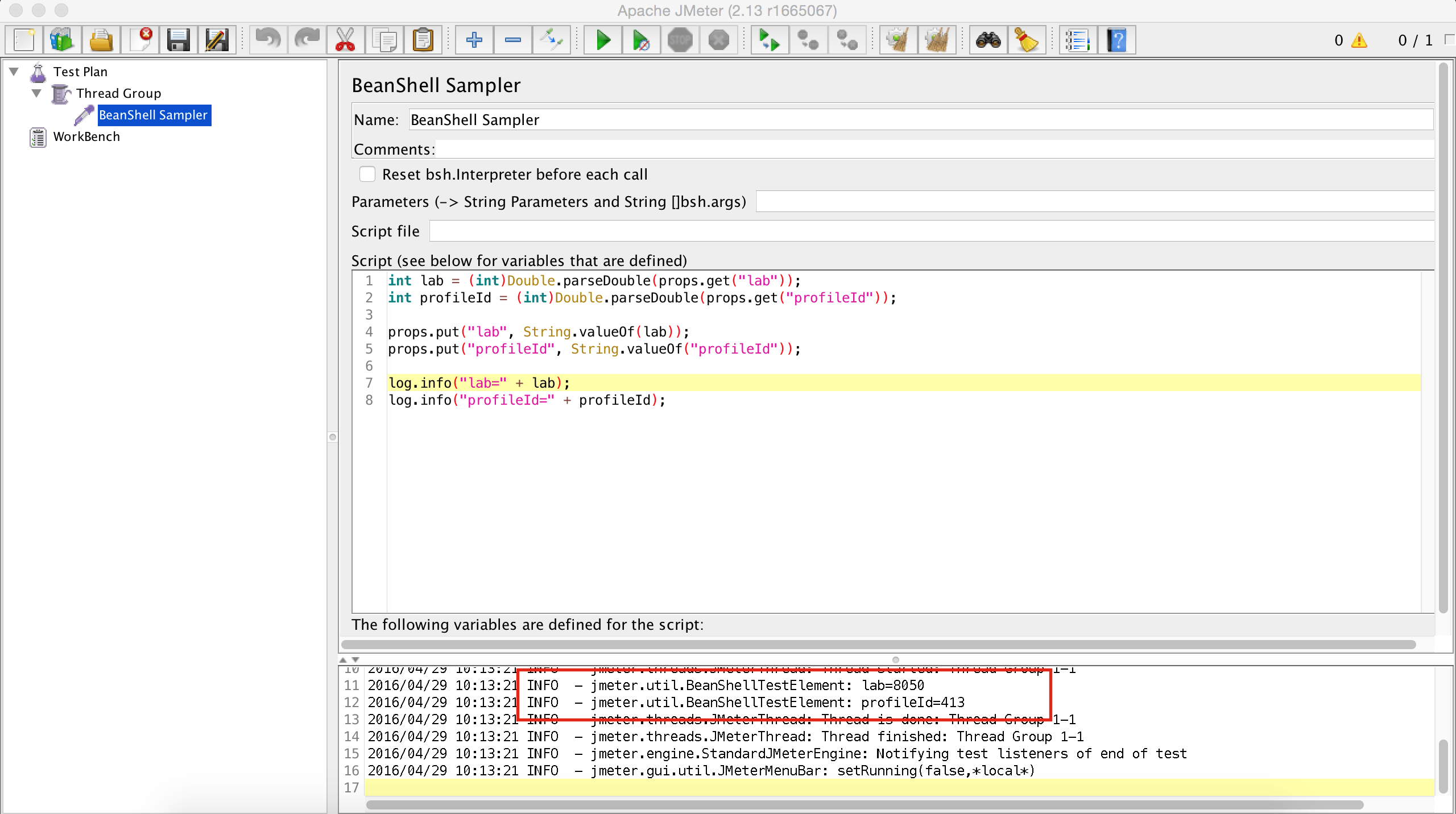
Task: Click script line 1 with int lab
Action: pyautogui.click(x=594, y=281)
